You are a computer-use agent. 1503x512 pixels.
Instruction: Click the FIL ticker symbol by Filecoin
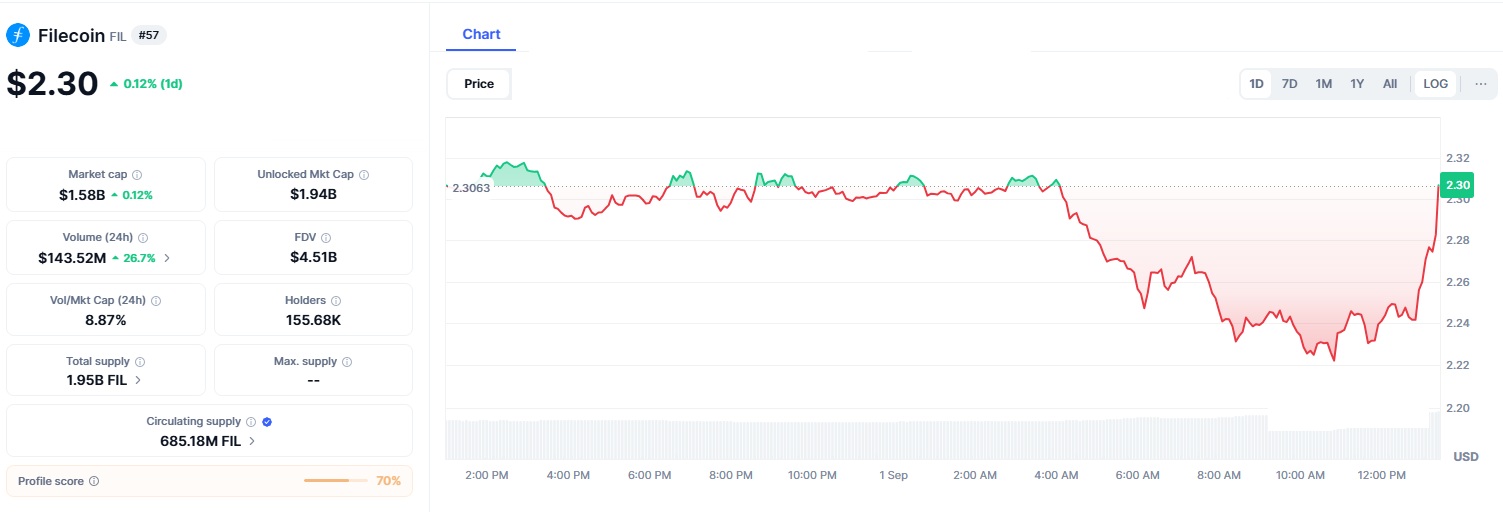click(x=118, y=37)
